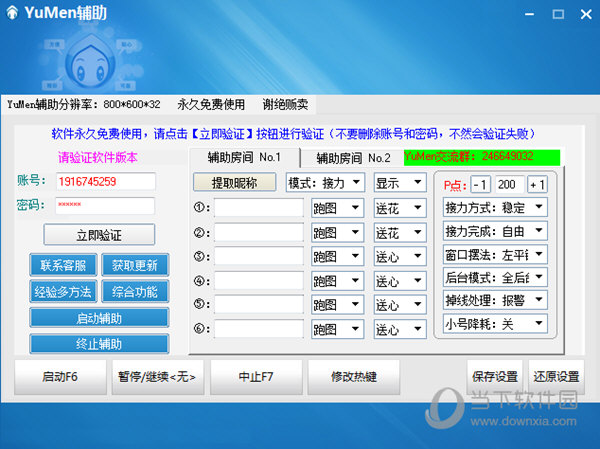Click the 中止F7 button

[256, 377]
